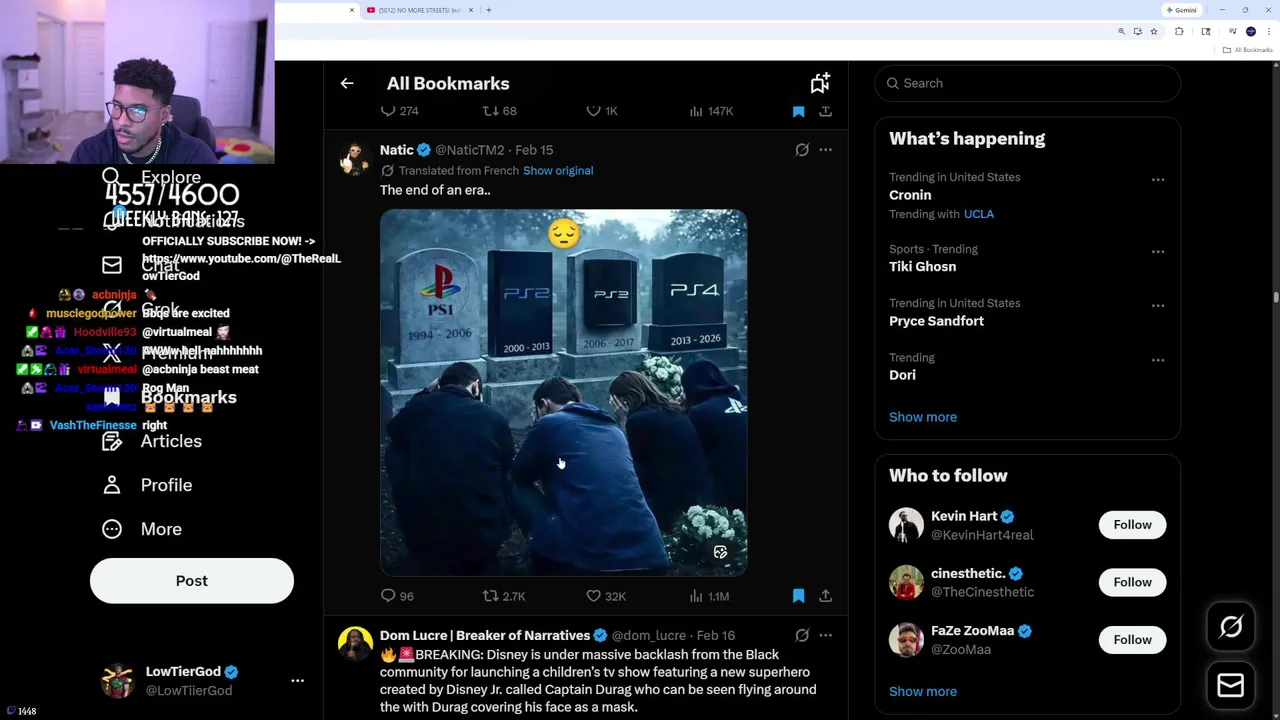Open the more options menu on Natic's post

(825, 150)
